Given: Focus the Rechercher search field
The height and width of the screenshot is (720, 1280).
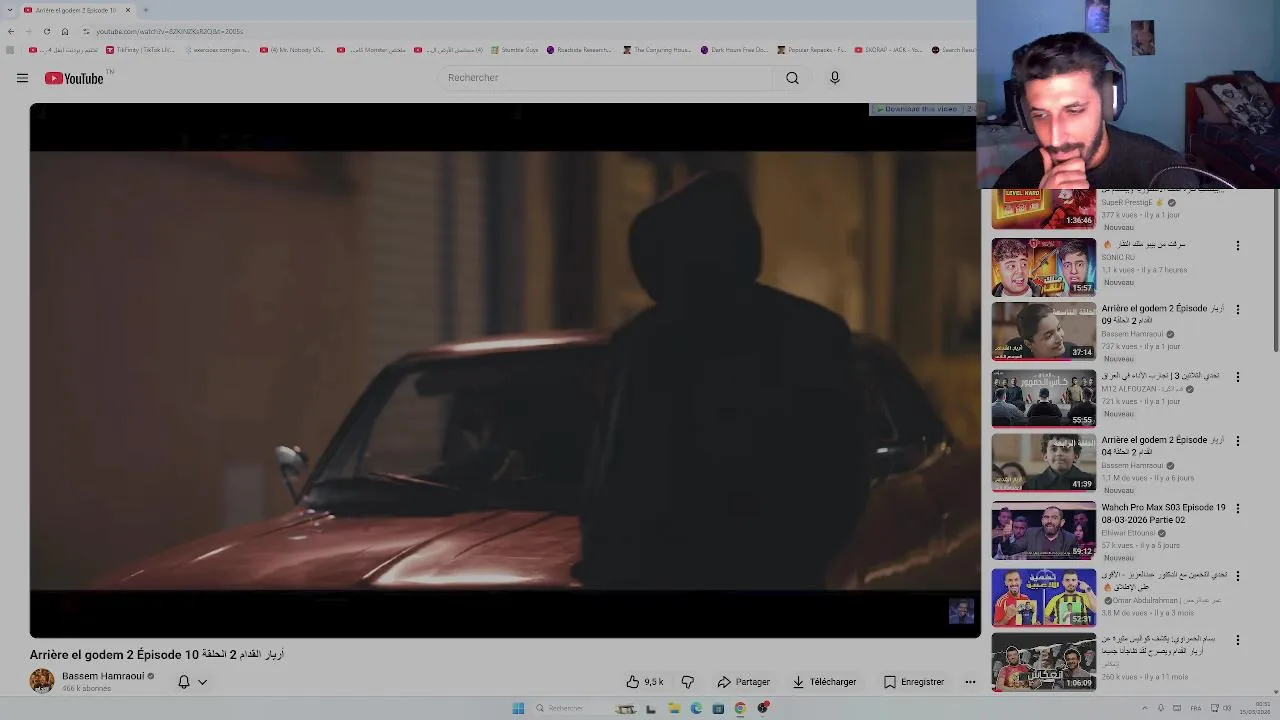Looking at the screenshot, I should (x=605, y=78).
